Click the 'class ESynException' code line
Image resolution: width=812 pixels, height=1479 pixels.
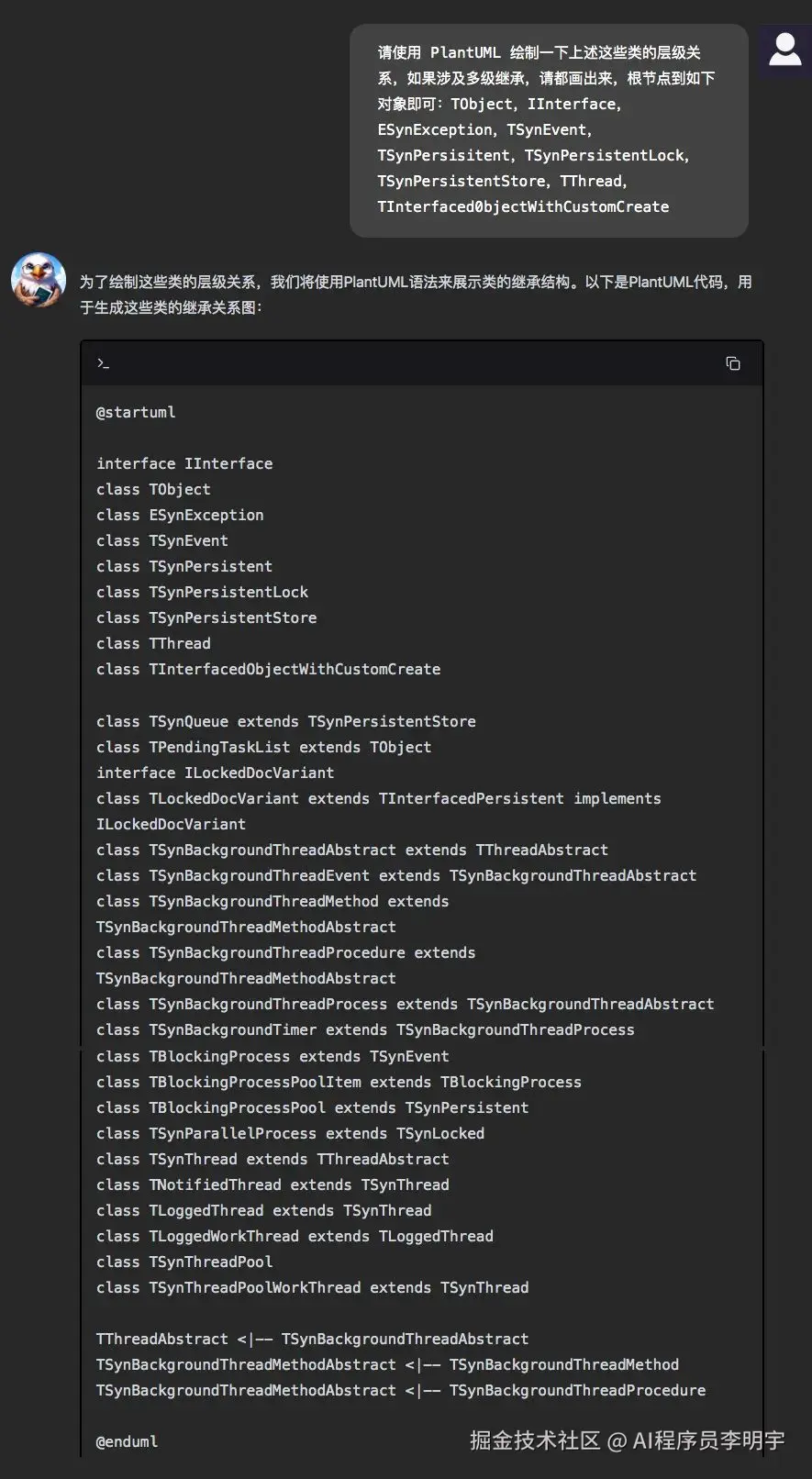coord(180,515)
